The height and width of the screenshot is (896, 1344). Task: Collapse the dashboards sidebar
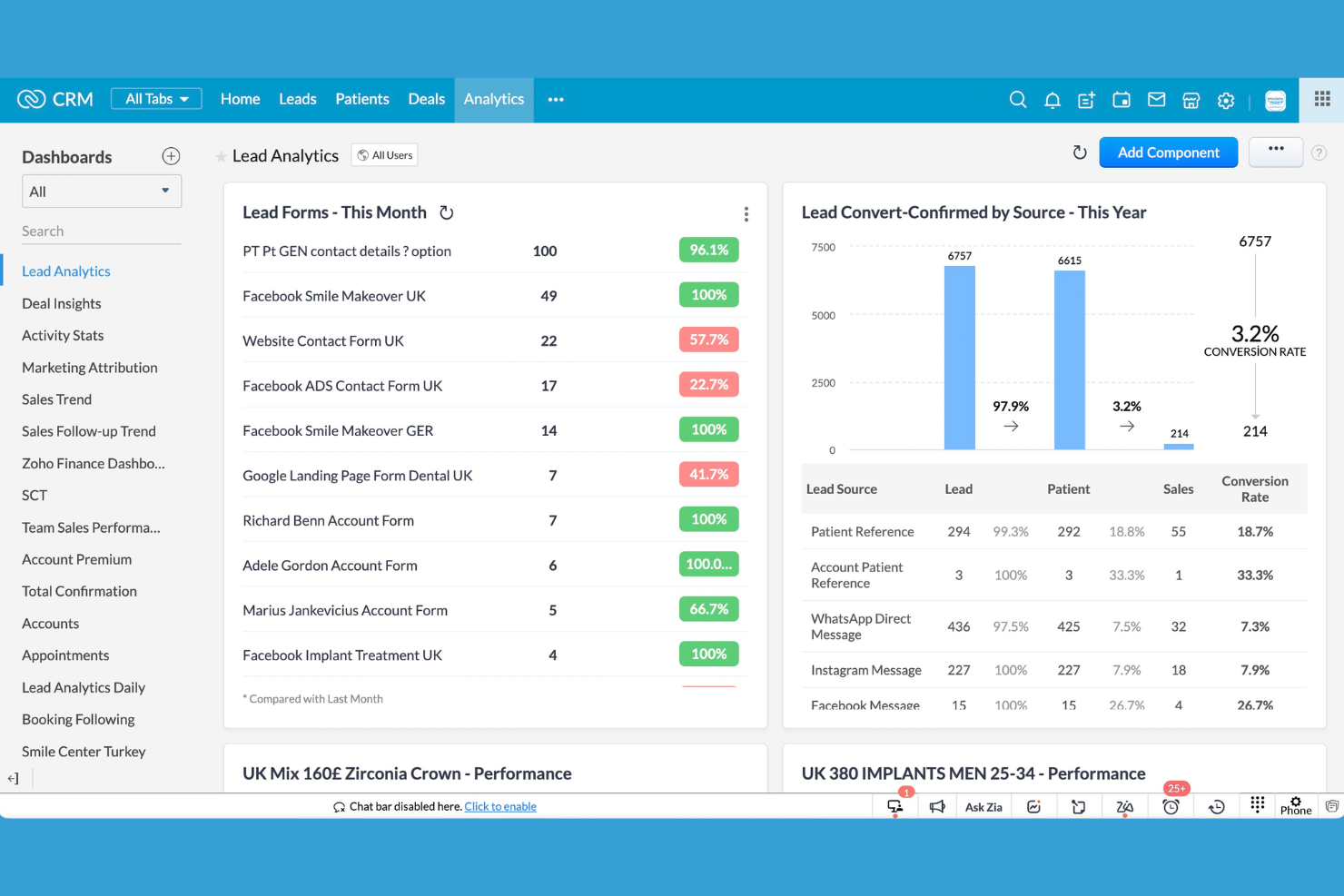coord(13,778)
